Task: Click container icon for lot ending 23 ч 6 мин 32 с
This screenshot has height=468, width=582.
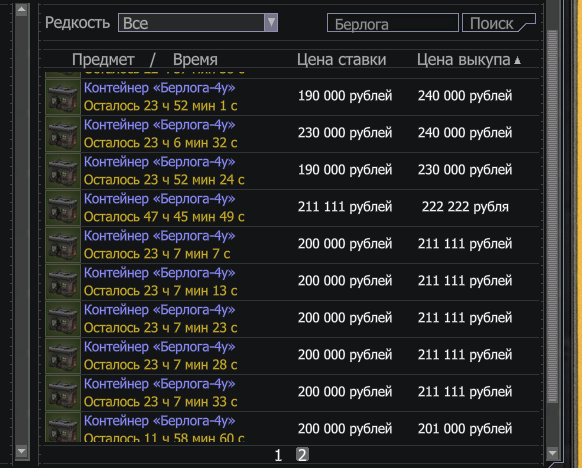Action: (63, 134)
